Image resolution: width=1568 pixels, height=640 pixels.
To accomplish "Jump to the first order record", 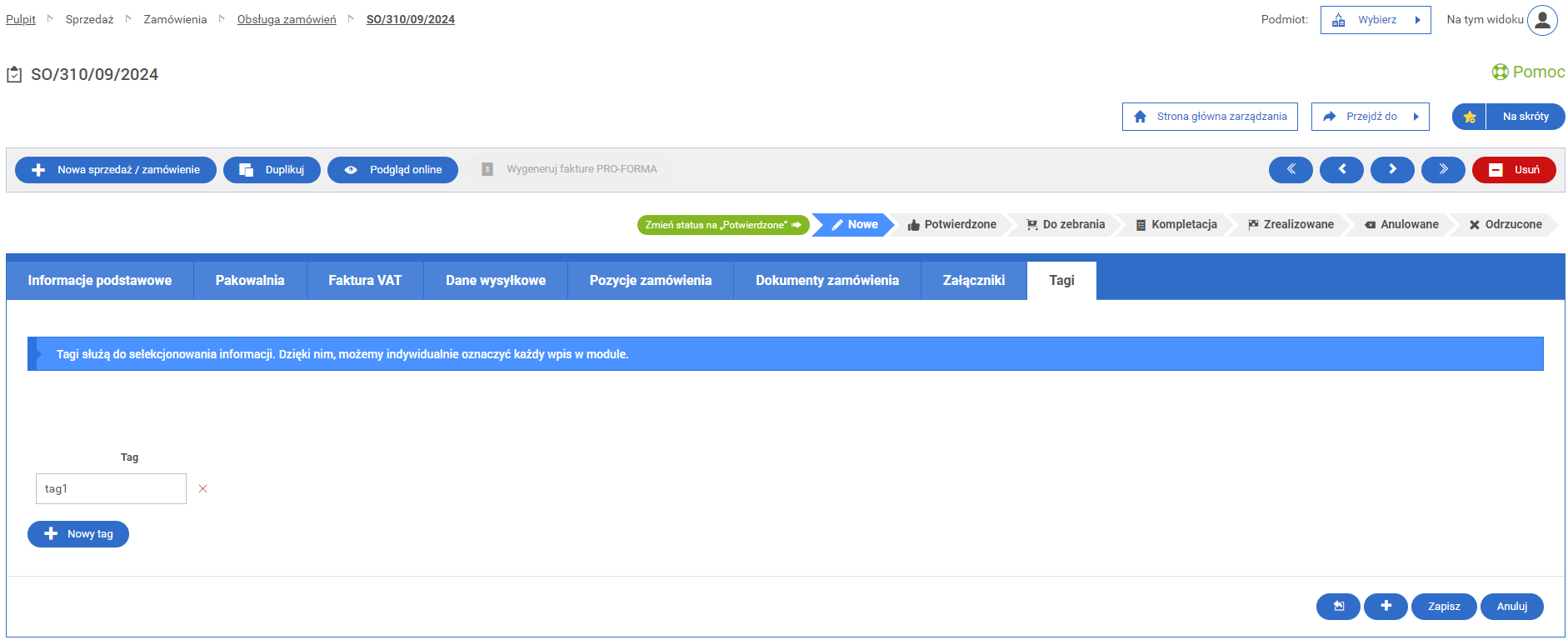I will point(1290,169).
